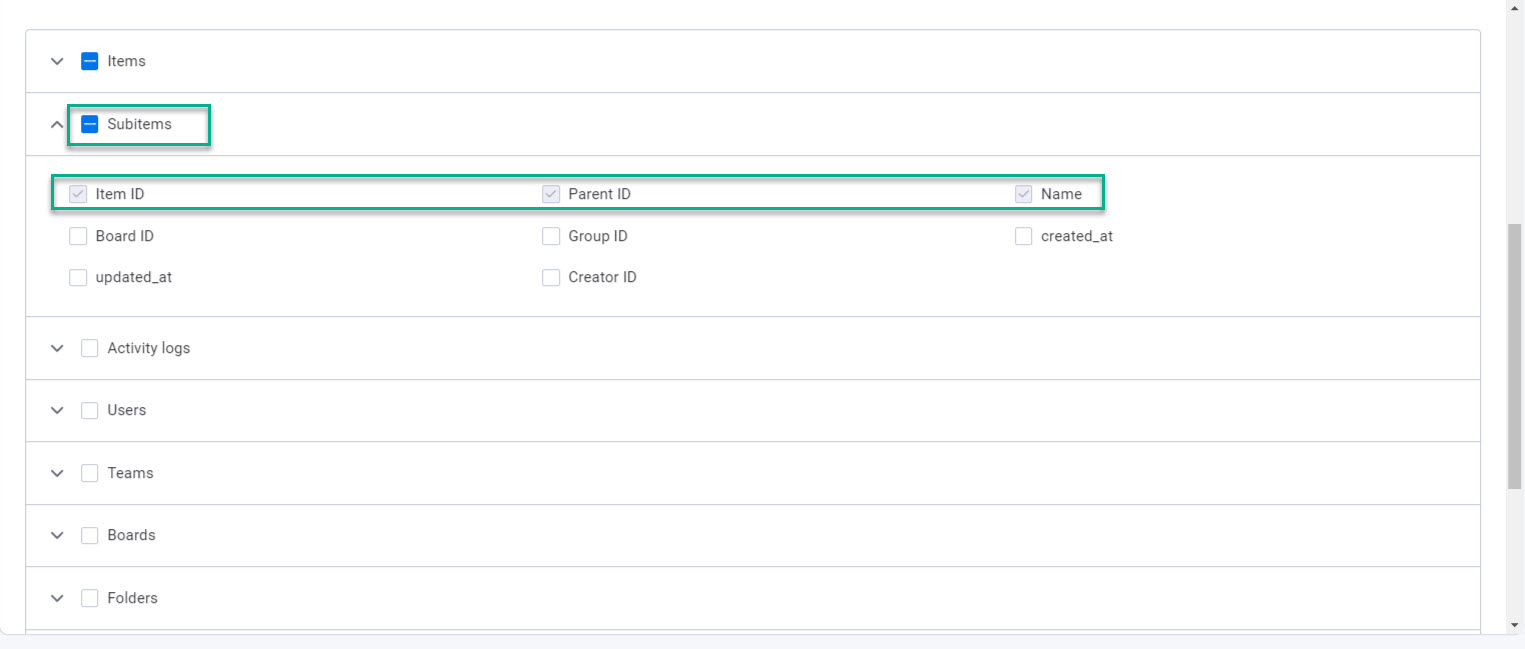Viewport: 1525px width, 649px height.
Task: Enable the Group ID field
Action: pos(551,237)
